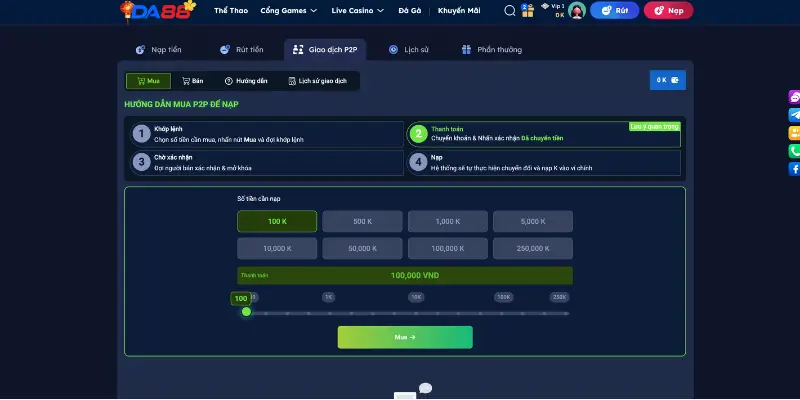Open the Bán sell sub-tab
The height and width of the screenshot is (400, 800).
point(191,81)
